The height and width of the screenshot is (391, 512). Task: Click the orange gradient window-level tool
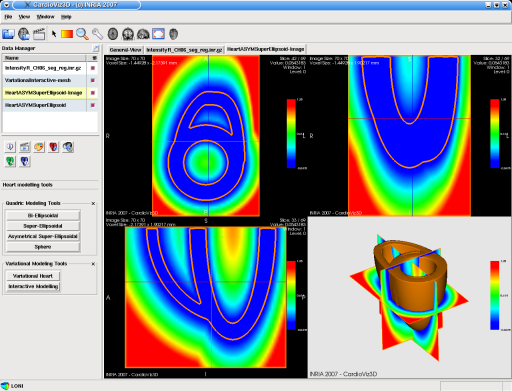(x=67, y=34)
